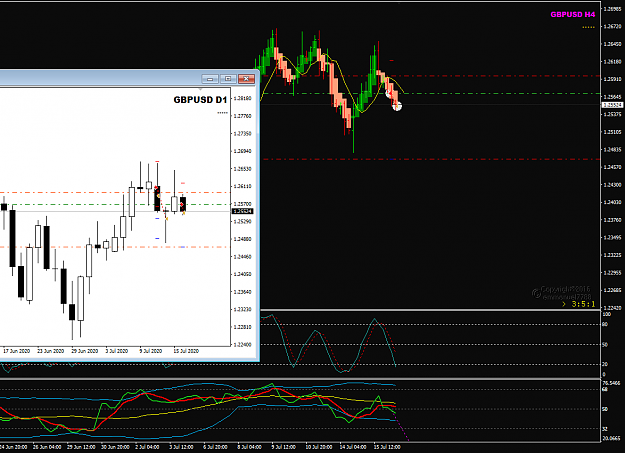Click the bottom indicator value 20.0665

pyautogui.click(x=611, y=438)
